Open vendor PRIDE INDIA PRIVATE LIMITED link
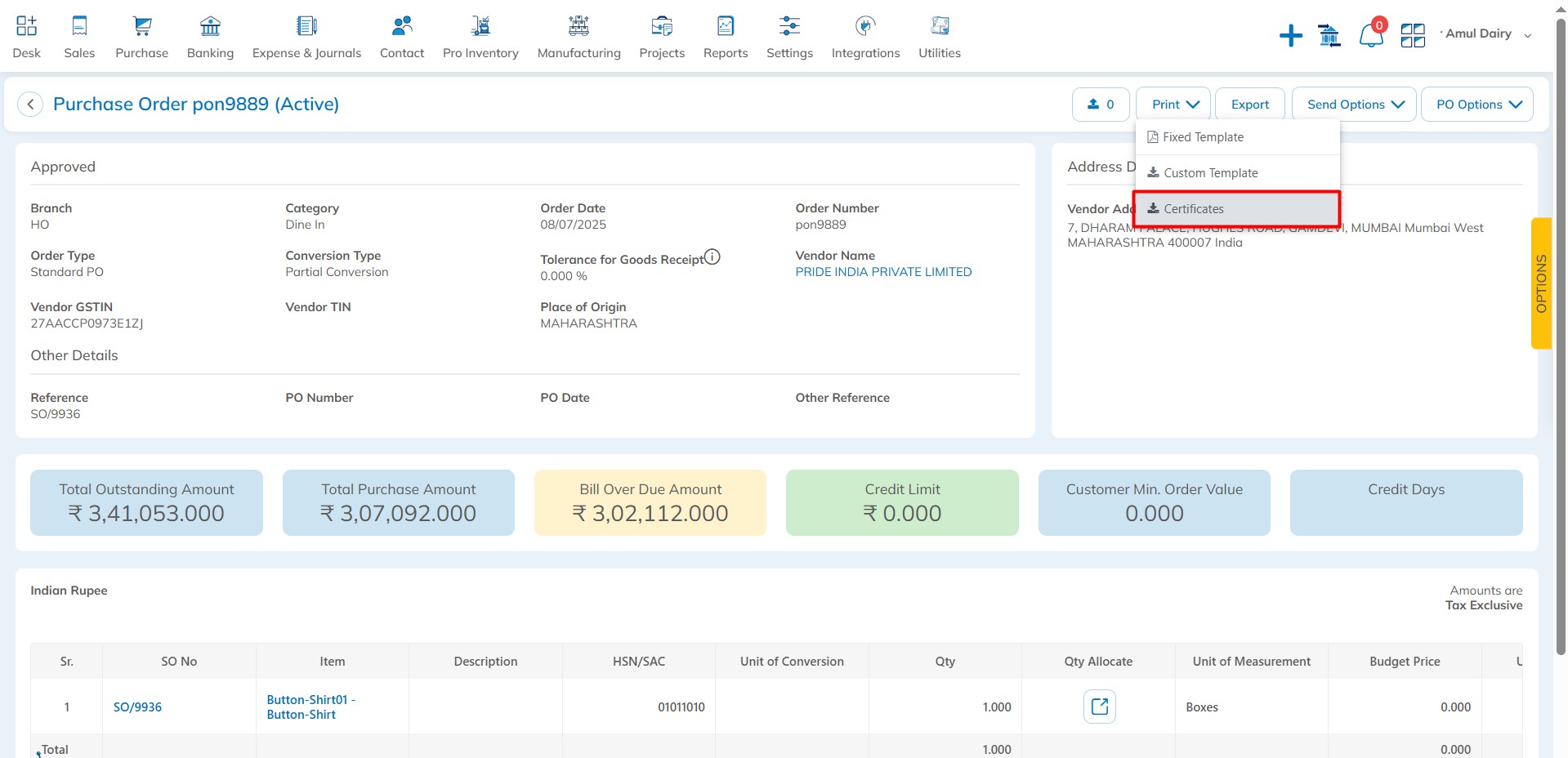The image size is (1568, 758). [883, 272]
